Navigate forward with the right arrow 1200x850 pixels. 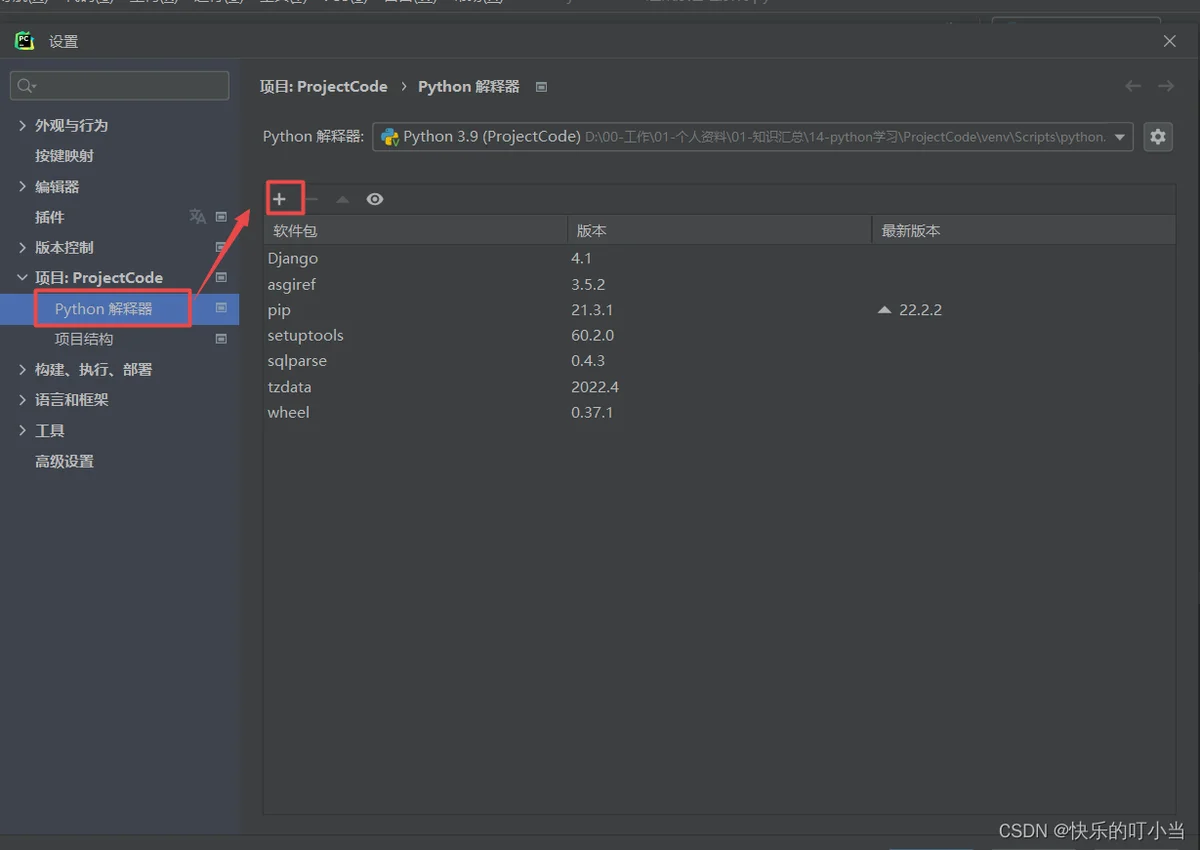1166,86
